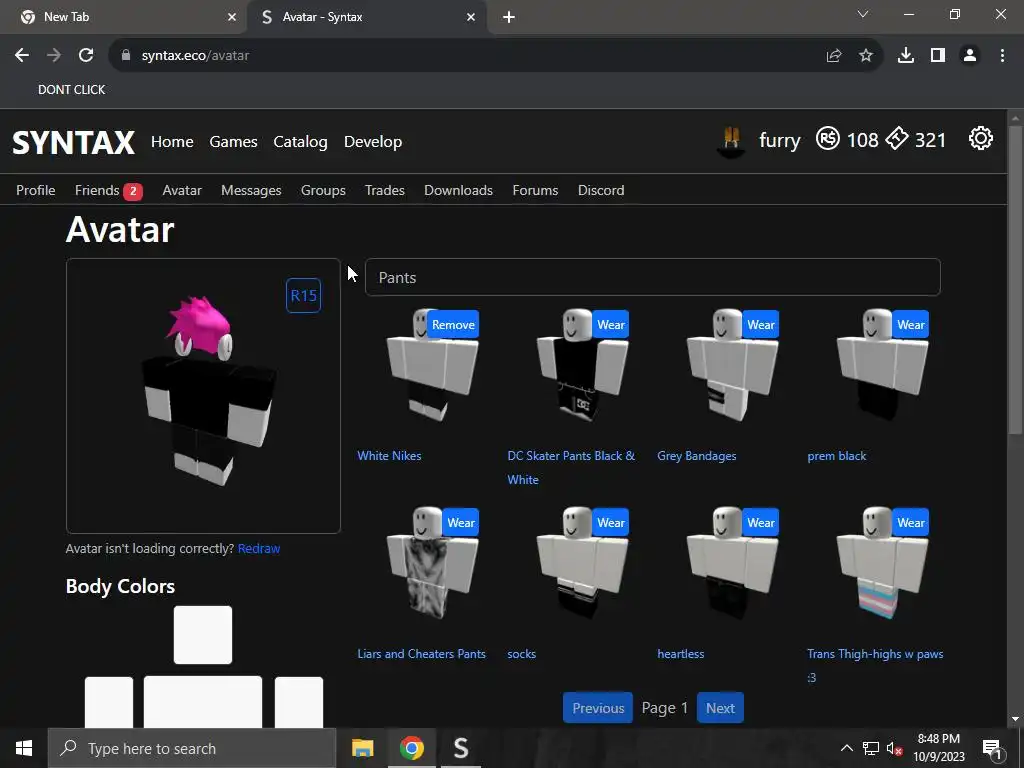Select the torso body color swatch
Image resolution: width=1024 pixels, height=768 pixels.
coord(203,702)
